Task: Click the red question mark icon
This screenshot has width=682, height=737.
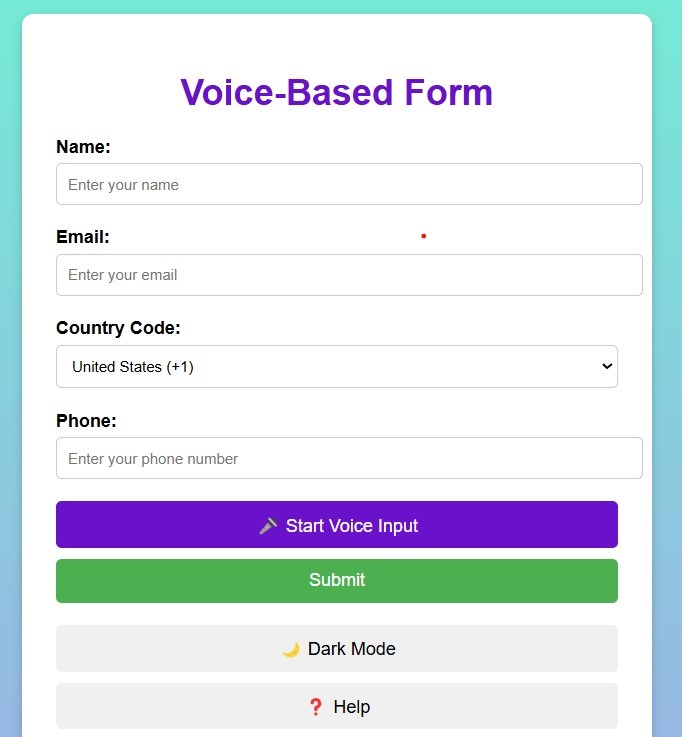Action: point(315,707)
